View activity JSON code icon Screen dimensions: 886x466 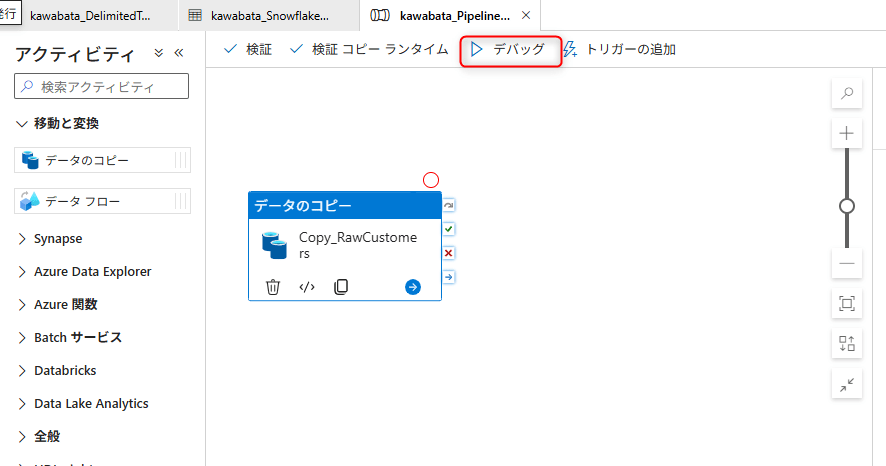point(307,287)
